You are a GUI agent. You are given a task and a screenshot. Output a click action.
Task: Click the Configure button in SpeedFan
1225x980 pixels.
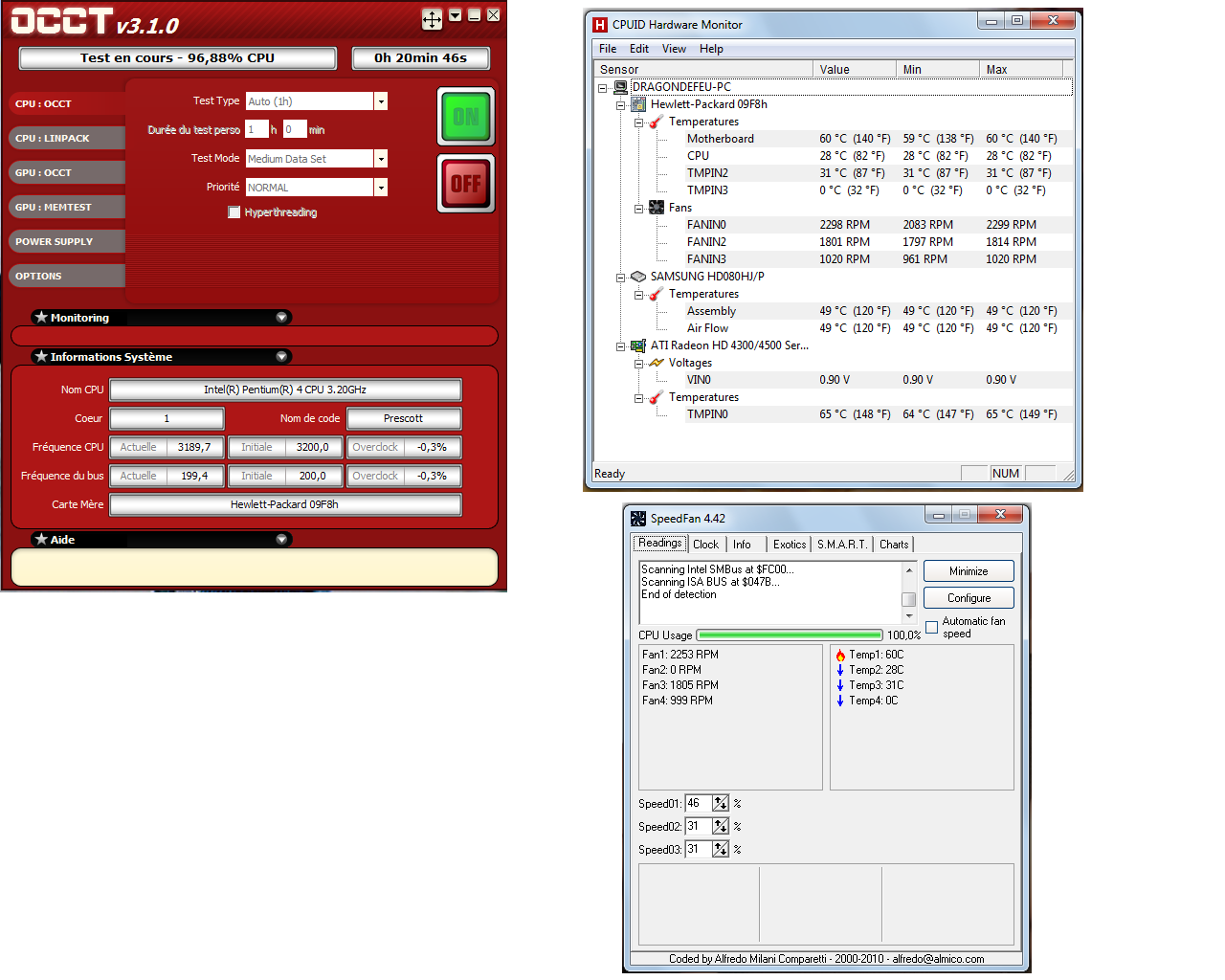[969, 598]
